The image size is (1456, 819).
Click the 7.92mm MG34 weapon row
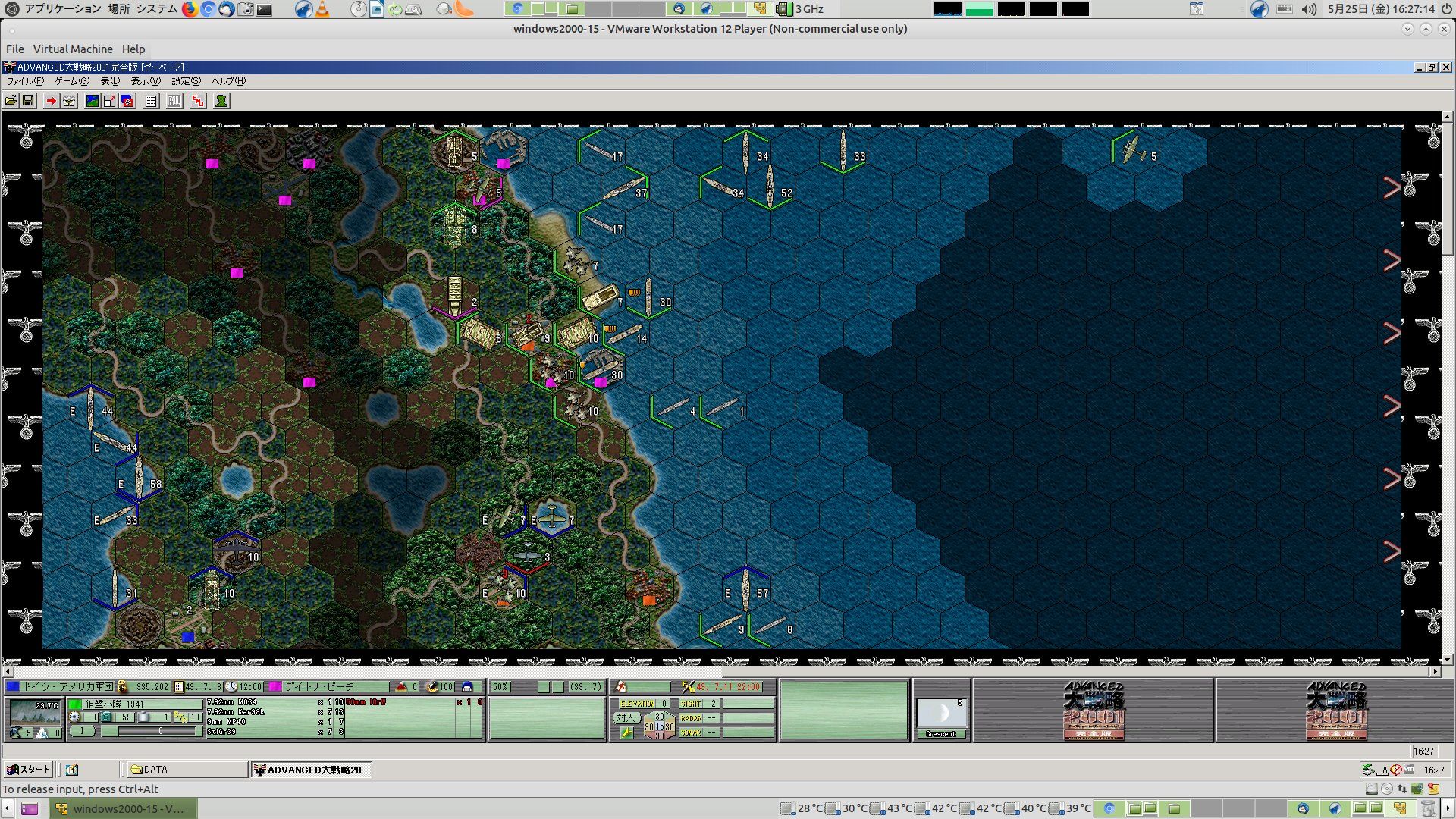pyautogui.click(x=276, y=703)
